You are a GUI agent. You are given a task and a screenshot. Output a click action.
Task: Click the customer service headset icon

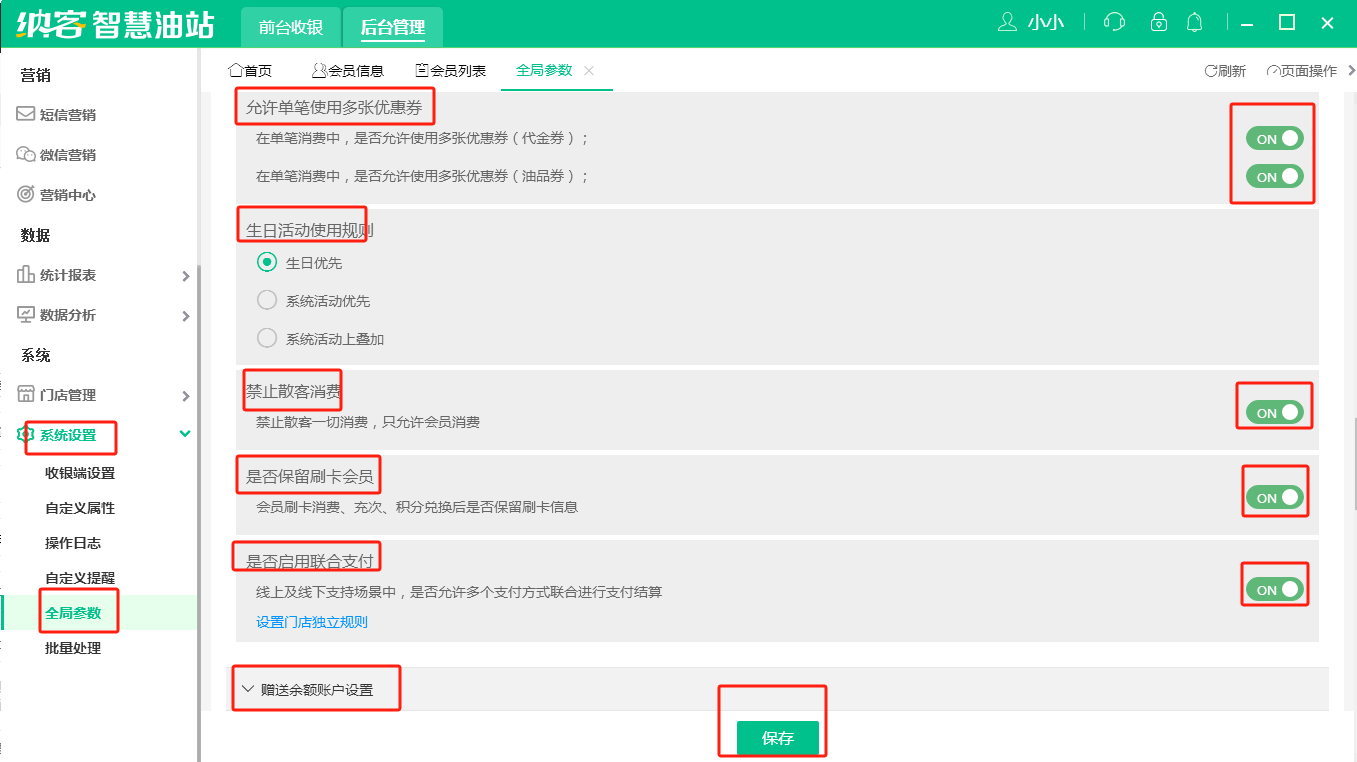(1114, 23)
